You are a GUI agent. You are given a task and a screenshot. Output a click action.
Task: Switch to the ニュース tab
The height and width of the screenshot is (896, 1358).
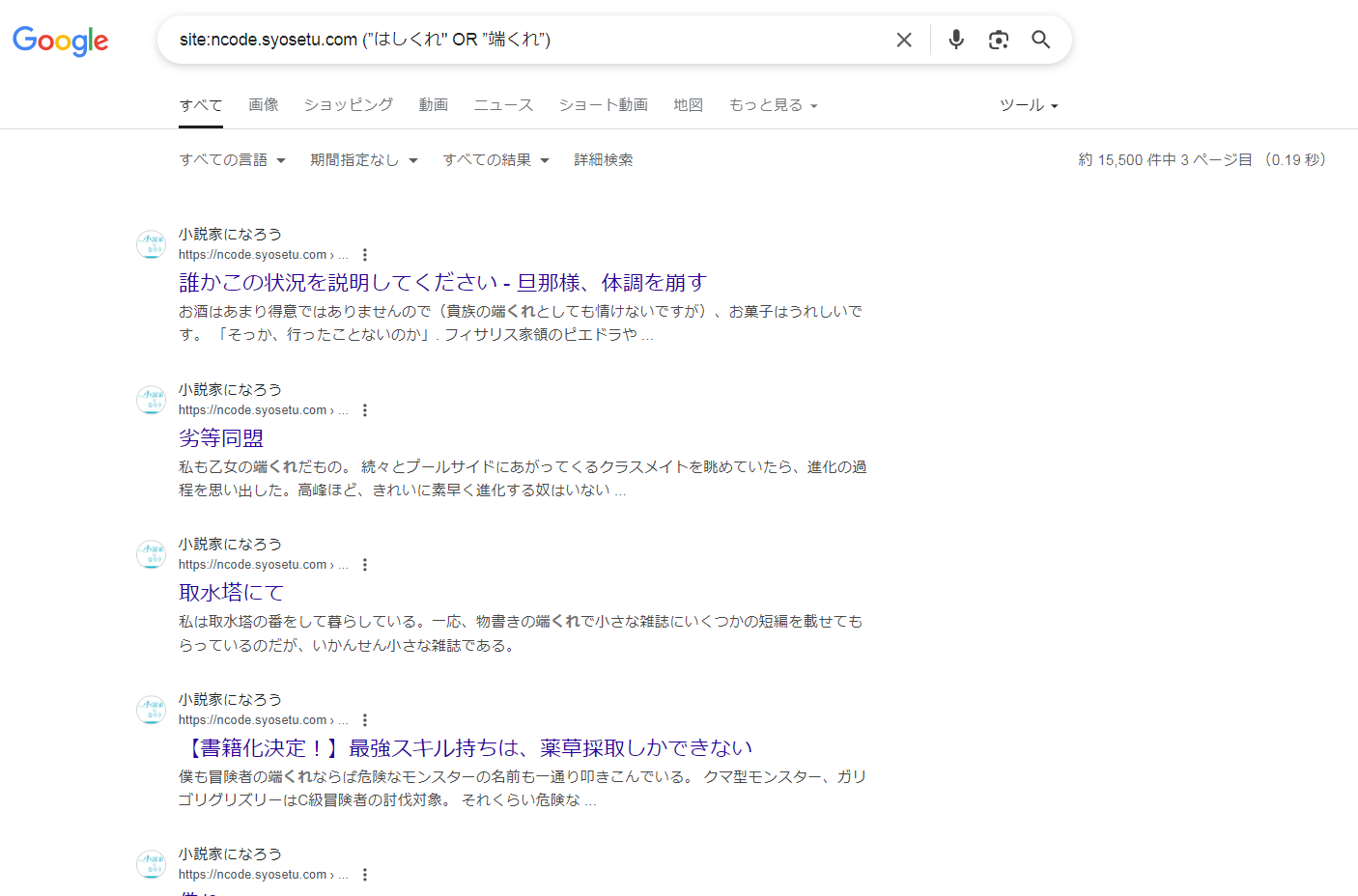[503, 105]
